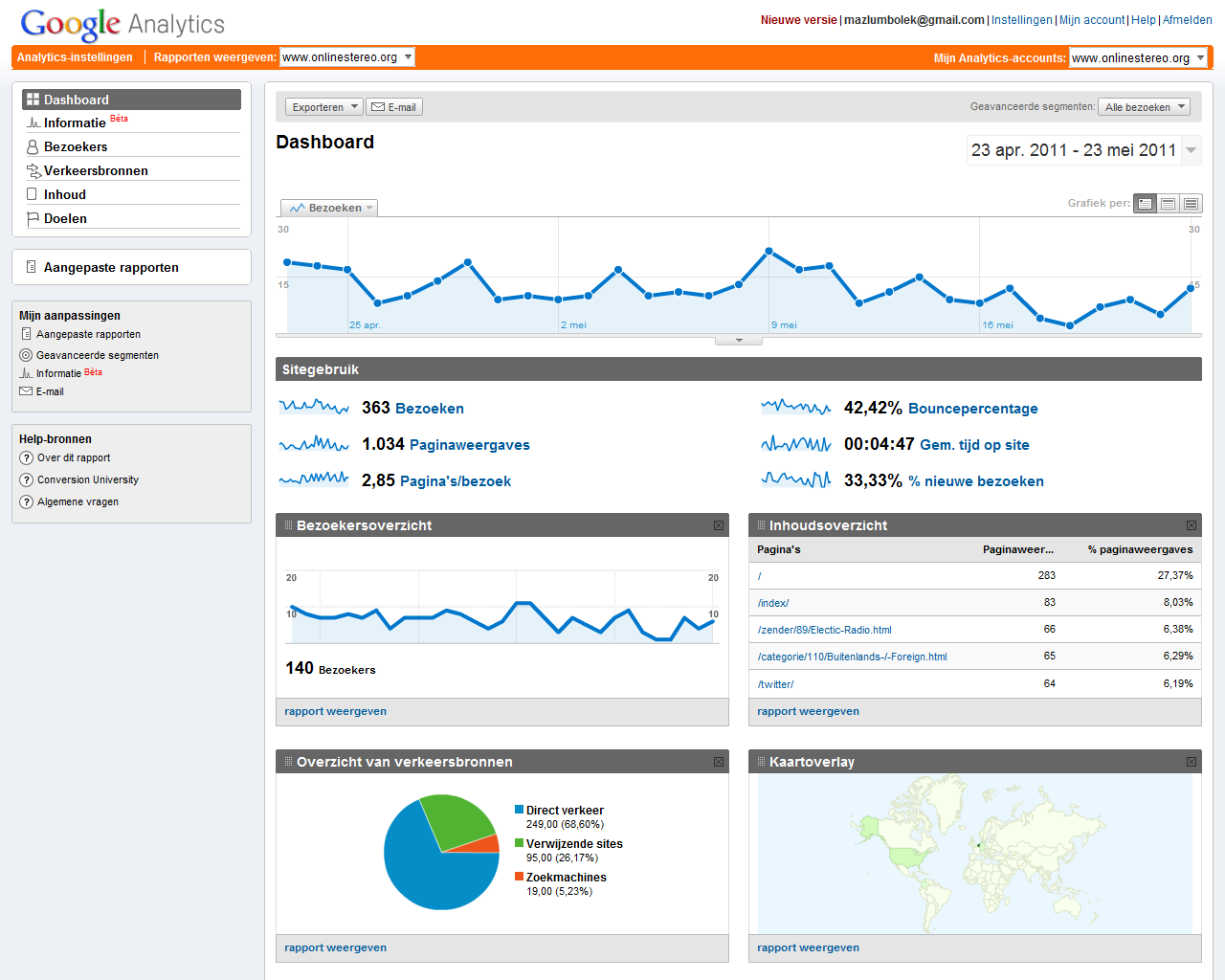The image size is (1225, 980).
Task: Select Dashboard in the sidebar menu
Action: (x=131, y=100)
